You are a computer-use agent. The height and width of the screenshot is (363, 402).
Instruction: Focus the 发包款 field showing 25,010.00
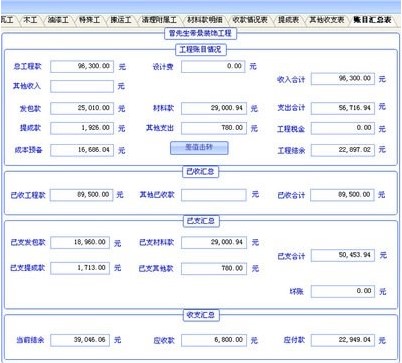[82, 108]
